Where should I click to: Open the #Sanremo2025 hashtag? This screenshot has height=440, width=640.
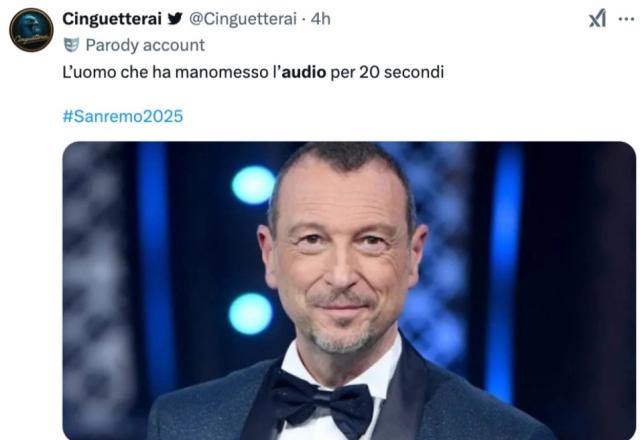pos(123,116)
